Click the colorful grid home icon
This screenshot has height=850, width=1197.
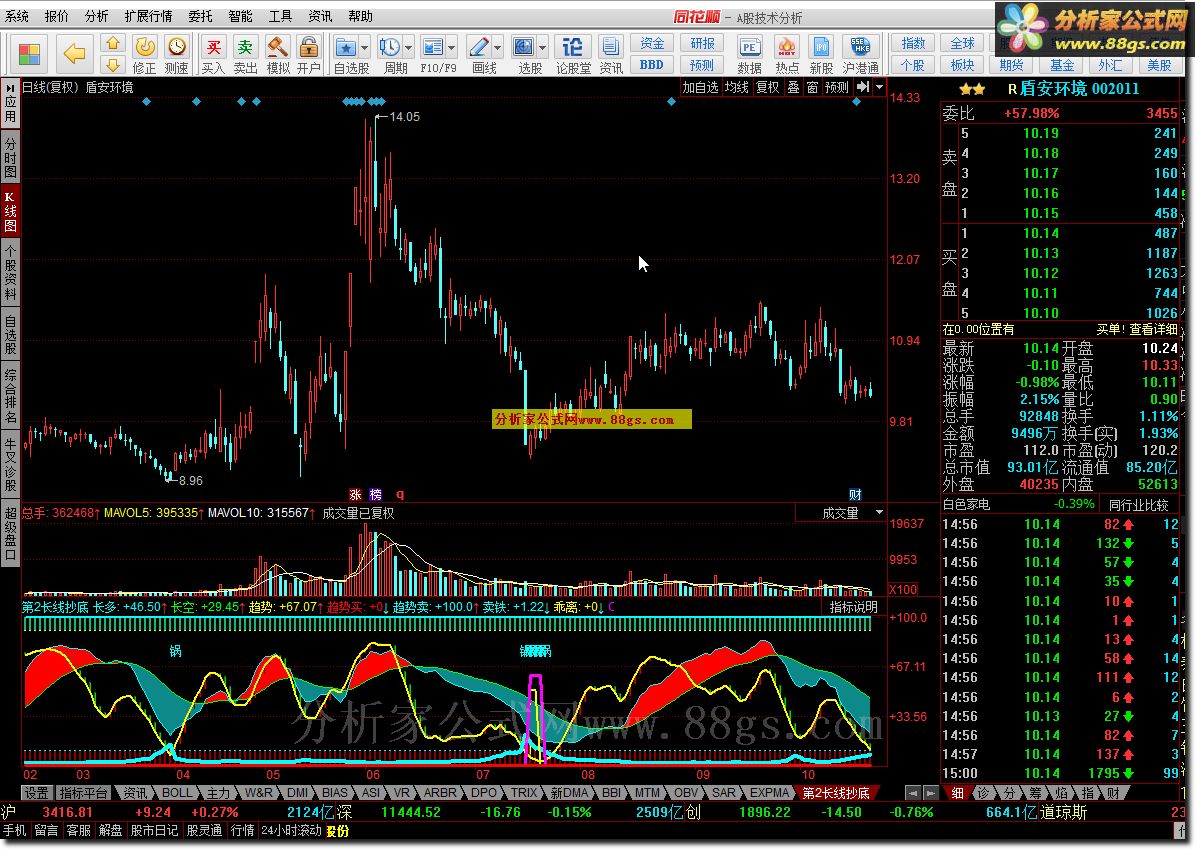tap(30, 54)
